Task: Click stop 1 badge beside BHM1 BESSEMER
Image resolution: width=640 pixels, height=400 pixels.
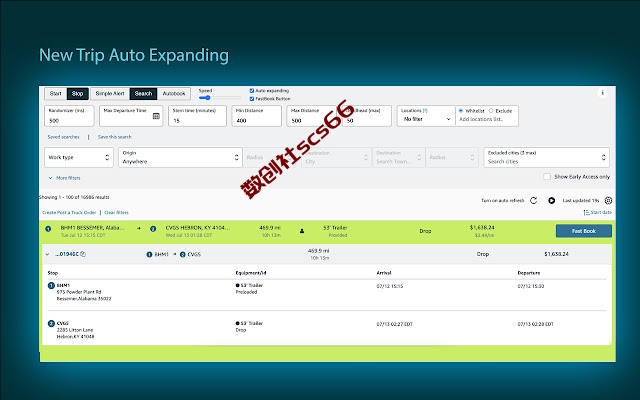Action: pos(48,229)
